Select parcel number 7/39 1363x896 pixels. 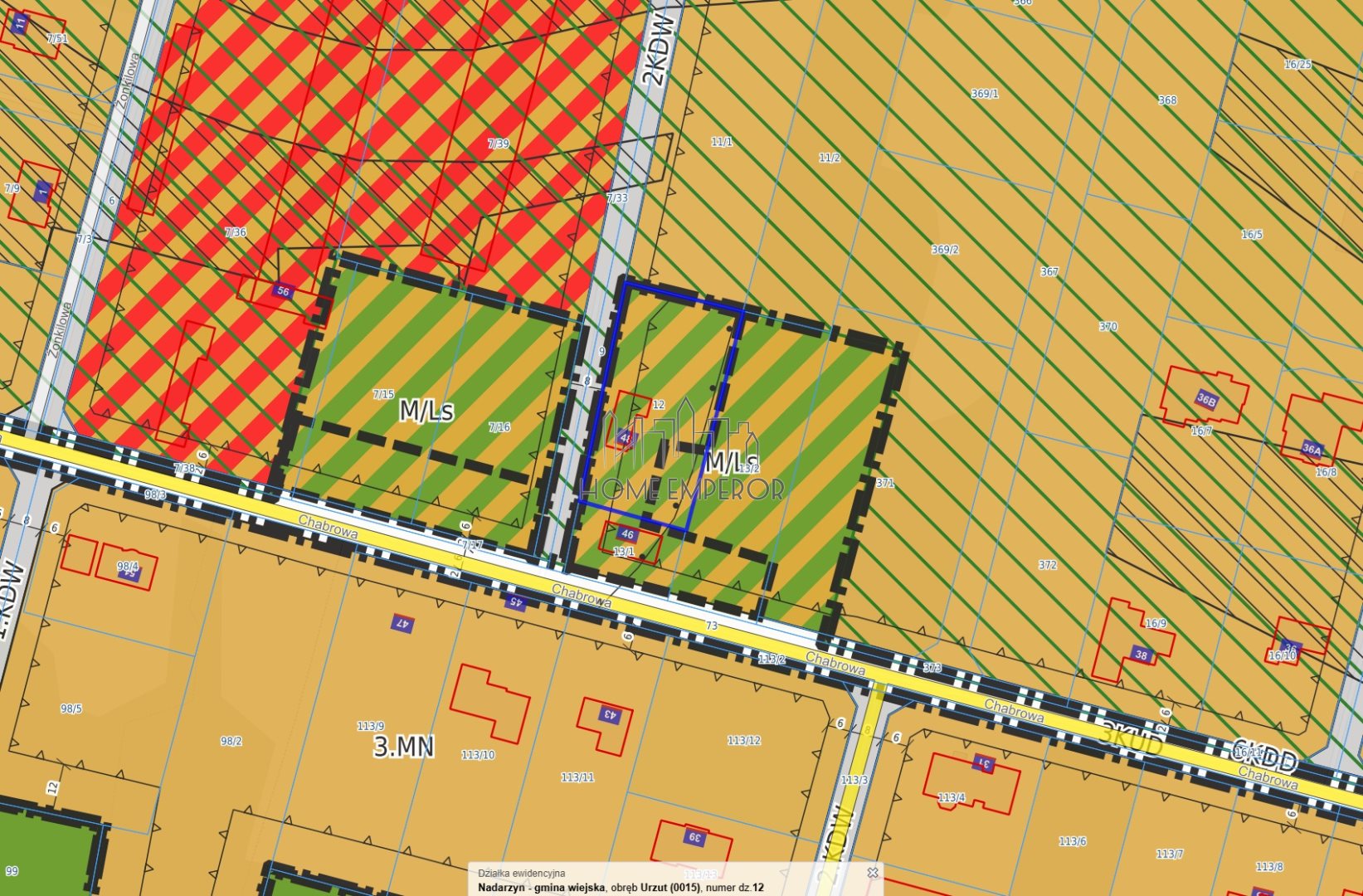coord(499,144)
